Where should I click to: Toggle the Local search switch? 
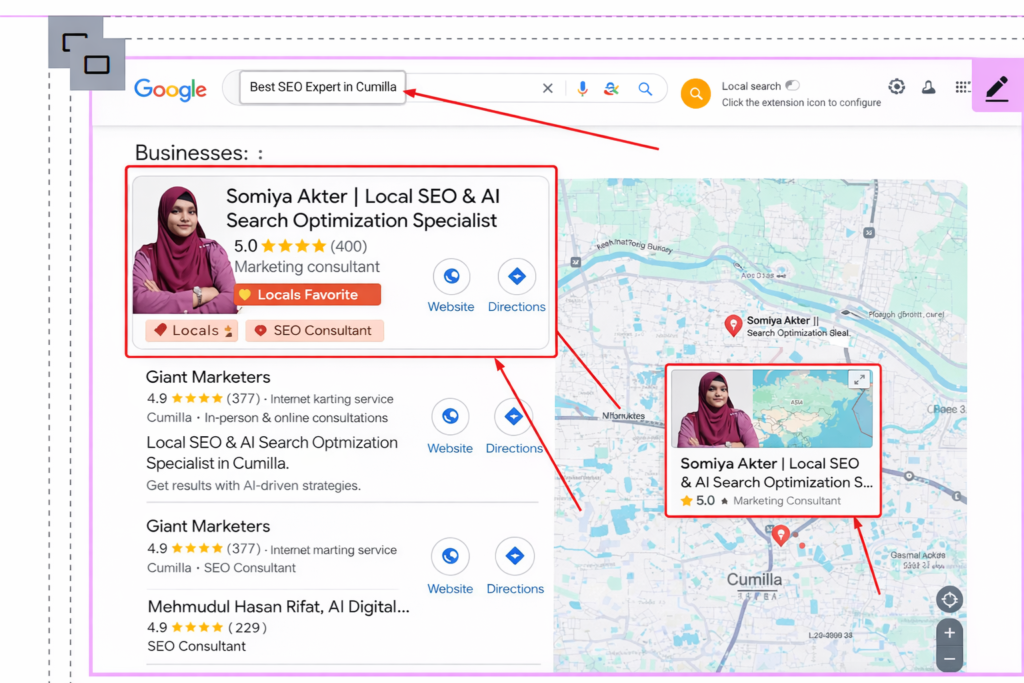793,86
